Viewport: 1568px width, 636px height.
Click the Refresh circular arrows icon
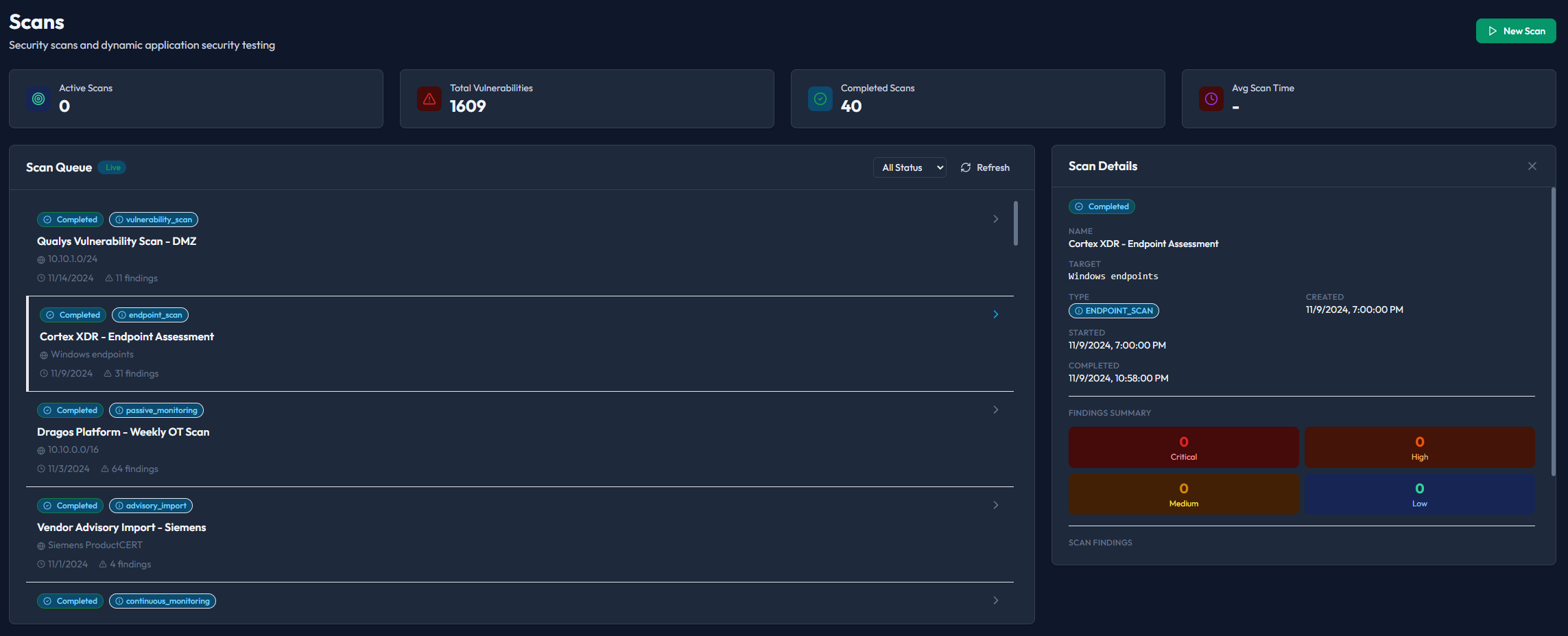[x=966, y=167]
